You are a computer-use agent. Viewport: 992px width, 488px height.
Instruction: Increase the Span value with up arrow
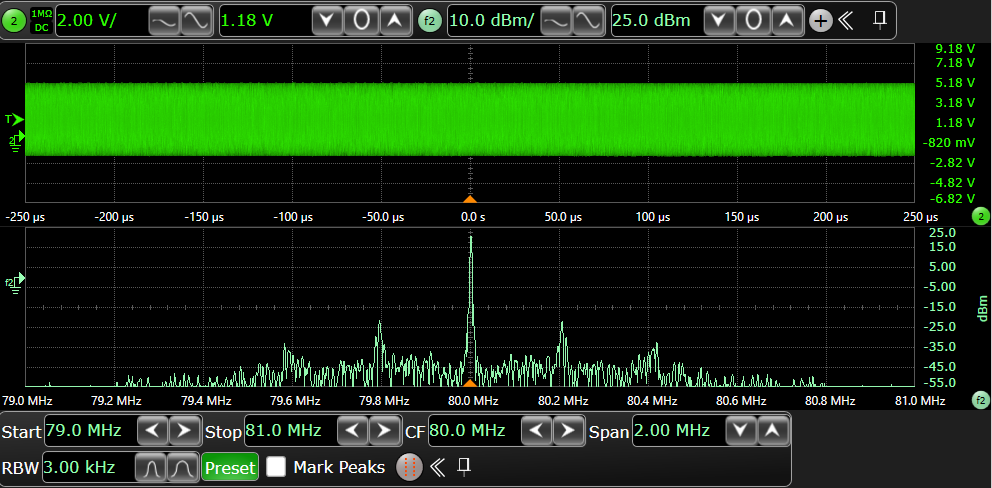coord(772,431)
